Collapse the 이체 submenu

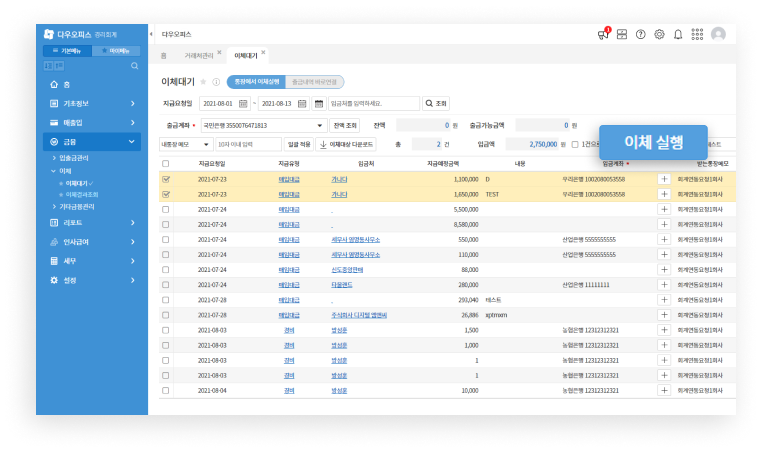[x=61, y=171]
